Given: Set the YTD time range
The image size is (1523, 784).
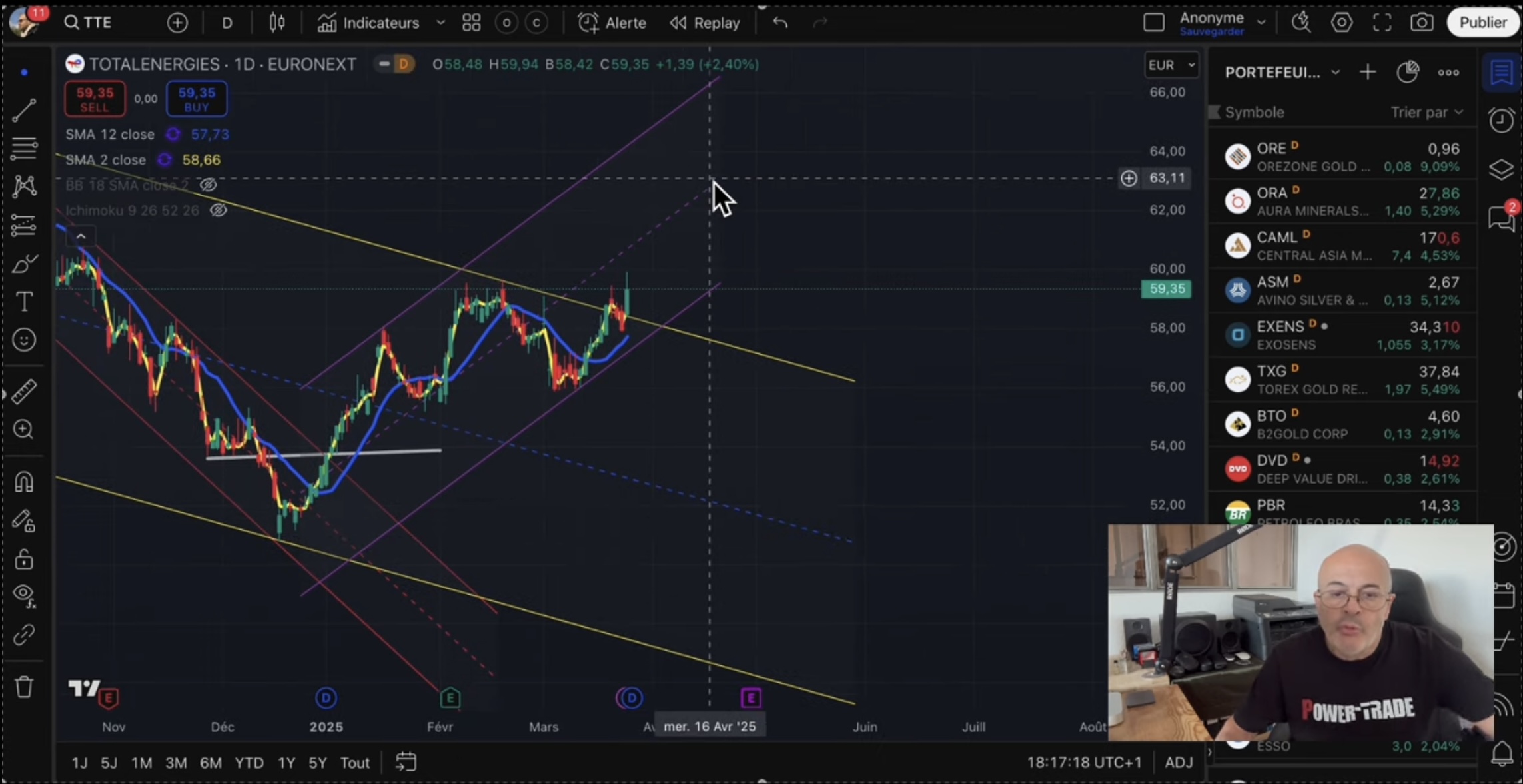Looking at the screenshot, I should 249,763.
